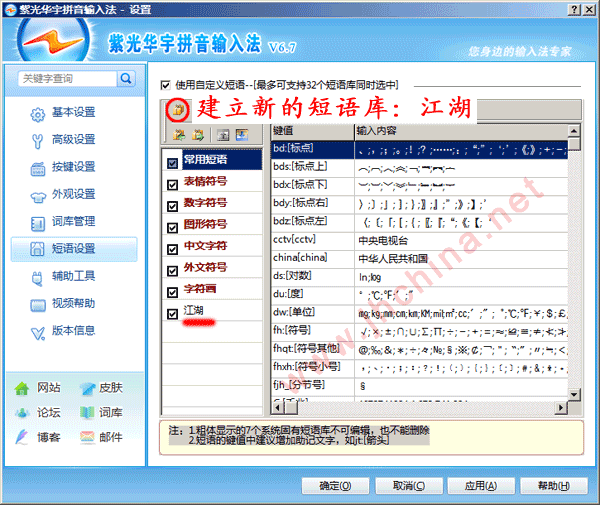The height and width of the screenshot is (505, 600).
Task: Click the 关键字查询 search field
Action: (68, 79)
